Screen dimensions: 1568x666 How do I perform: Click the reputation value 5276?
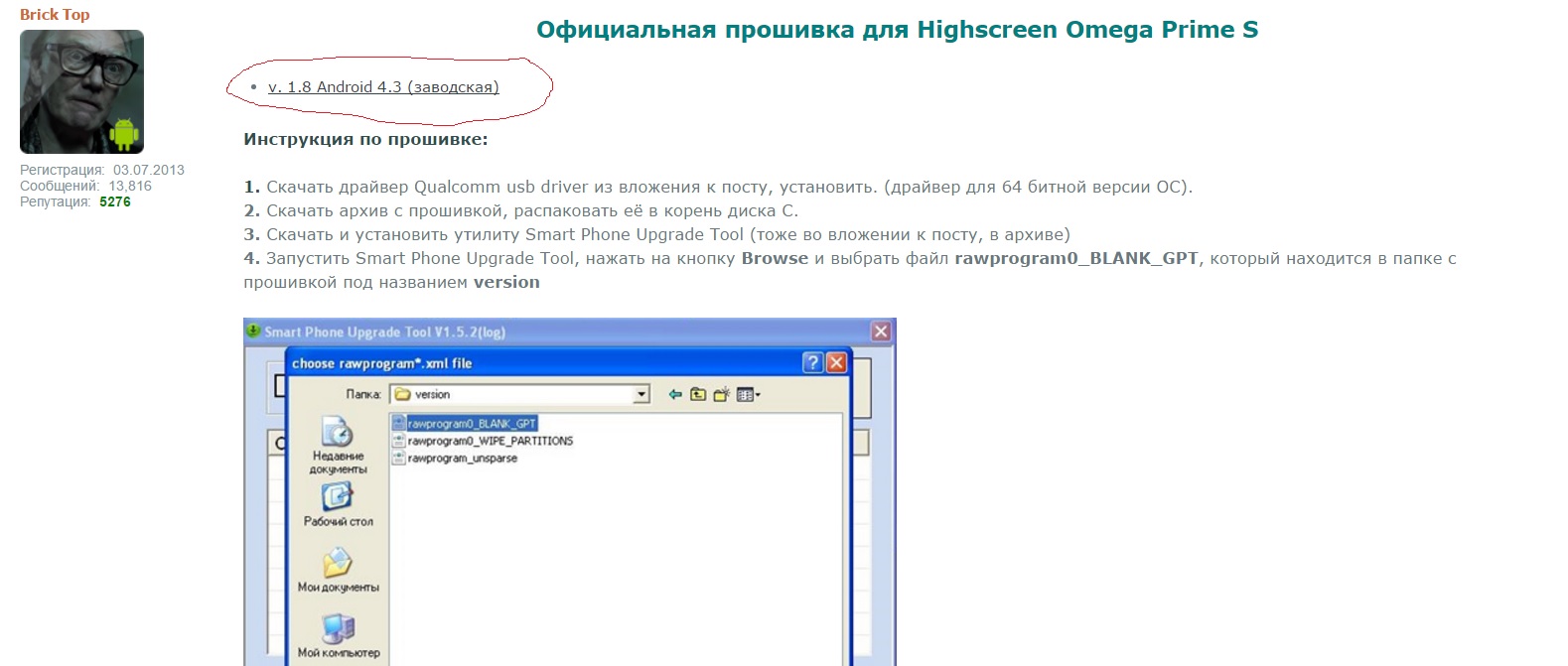pos(115,201)
